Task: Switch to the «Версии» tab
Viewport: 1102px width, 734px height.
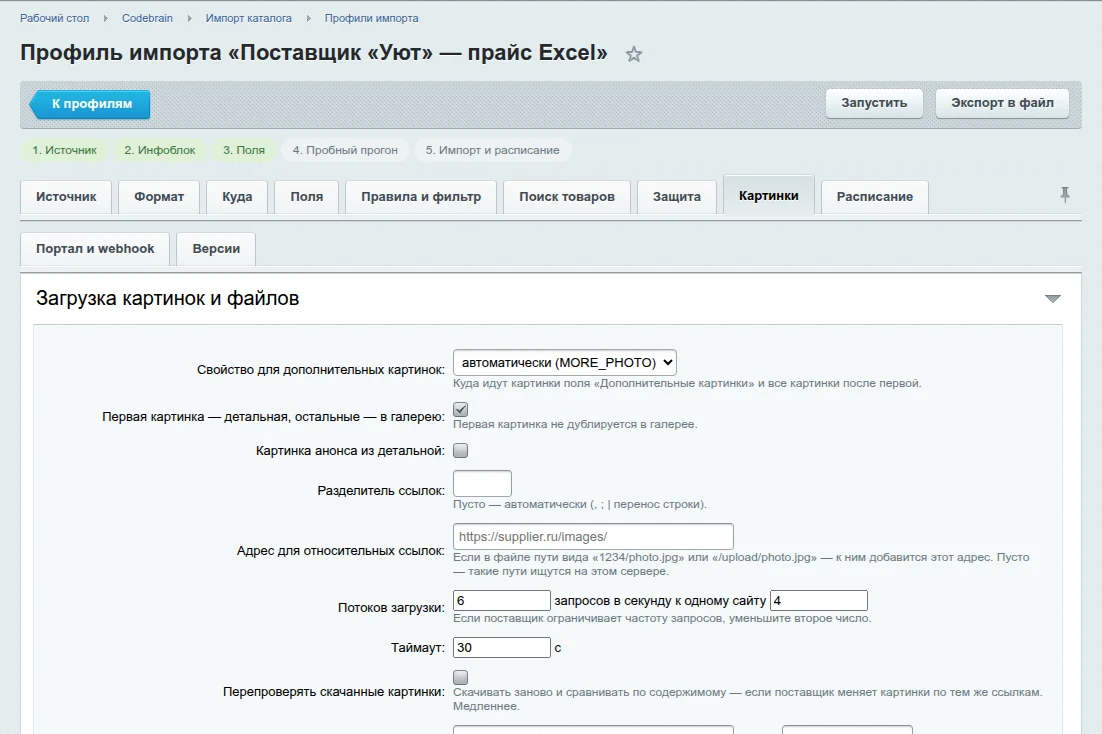Action: tap(216, 249)
